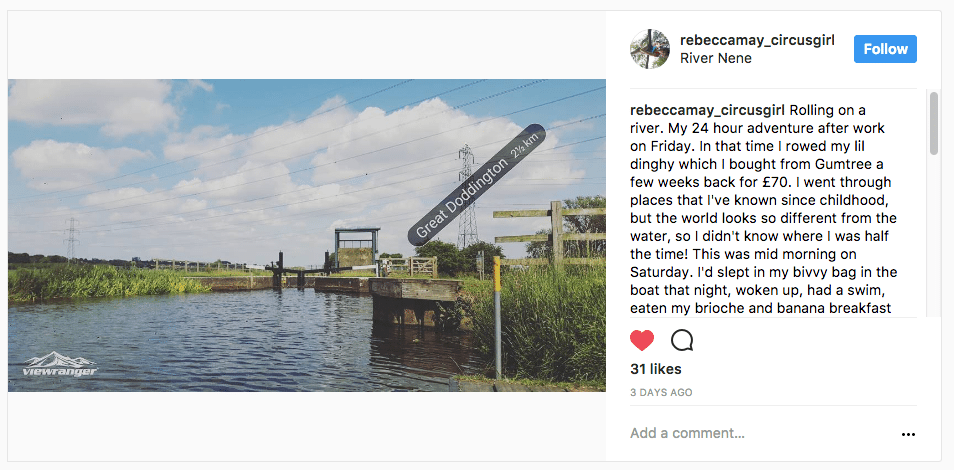This screenshot has height=470, width=954.
Task: Click the bold username starting the caption
Action: coord(707,110)
